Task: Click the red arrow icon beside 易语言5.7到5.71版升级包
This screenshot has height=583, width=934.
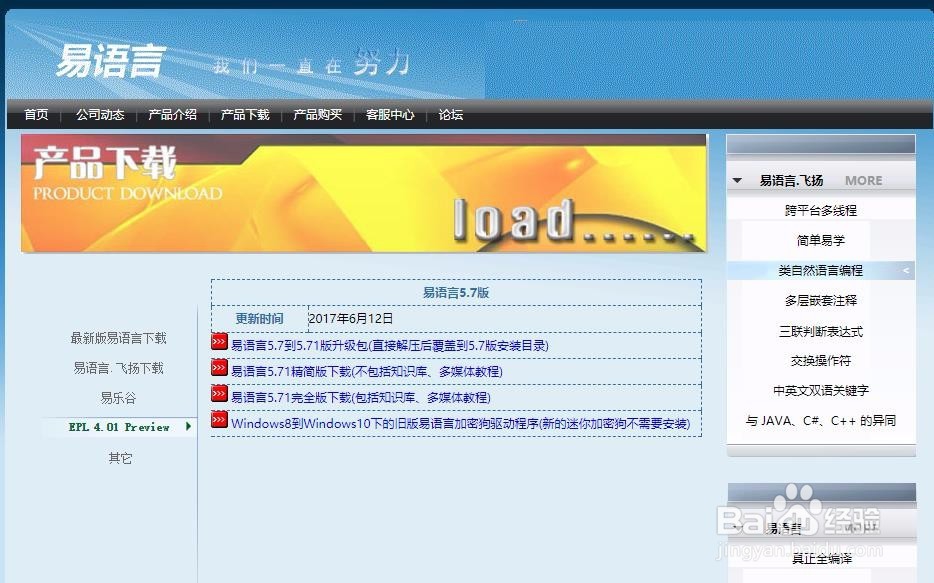Action: (219, 341)
